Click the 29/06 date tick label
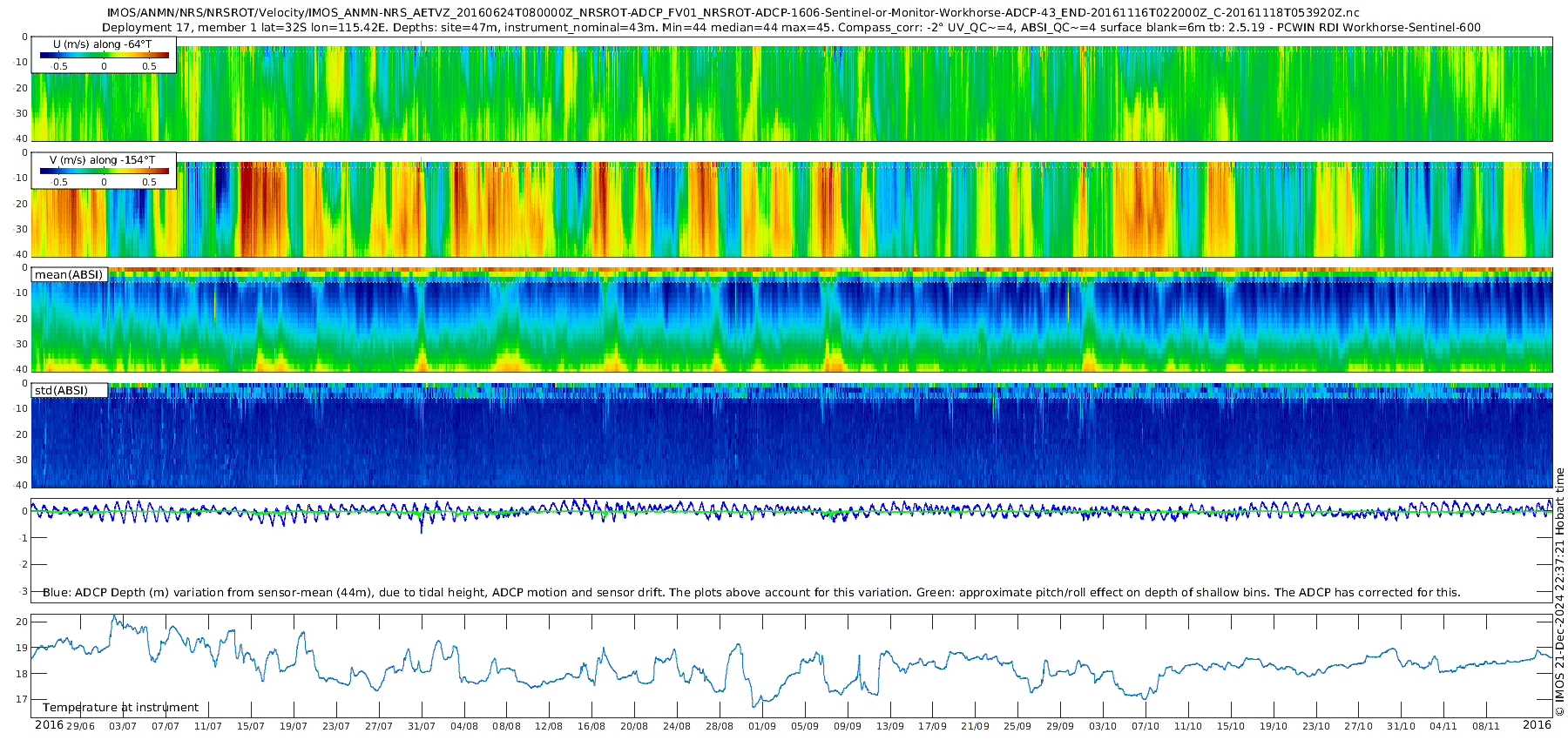This screenshot has width=1568, height=740. 81,726
